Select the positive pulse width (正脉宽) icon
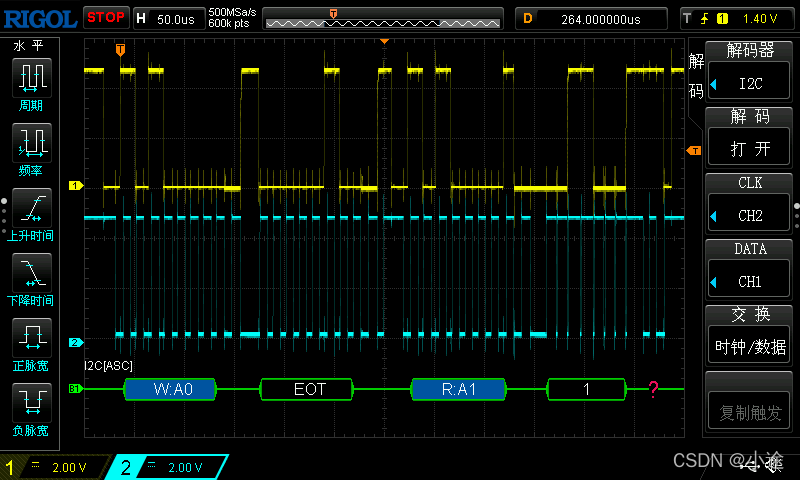Viewport: 800px width, 480px height. (x=32, y=338)
